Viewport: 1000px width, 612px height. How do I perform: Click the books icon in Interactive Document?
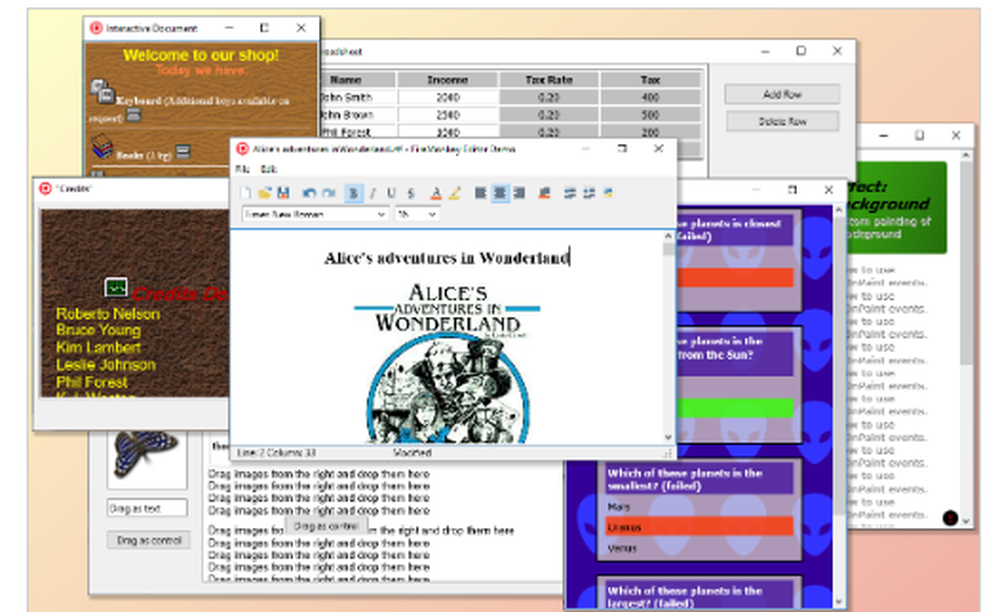coord(101,147)
